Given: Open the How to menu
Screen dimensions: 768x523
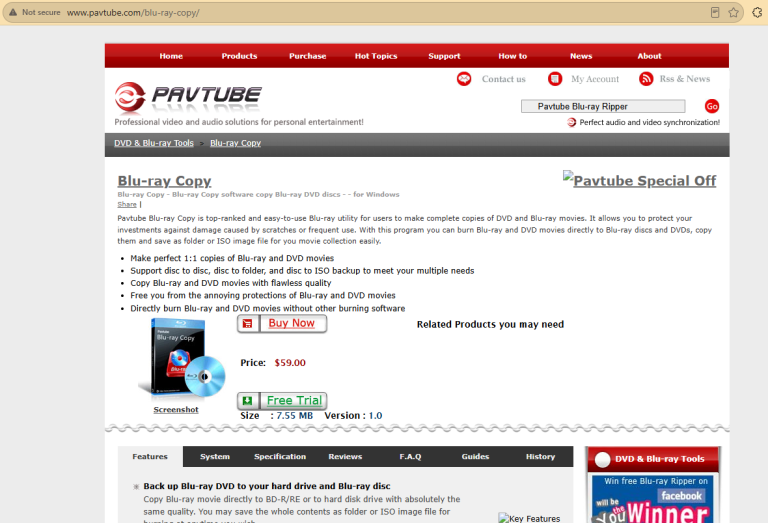Looking at the screenshot, I should (x=513, y=56).
